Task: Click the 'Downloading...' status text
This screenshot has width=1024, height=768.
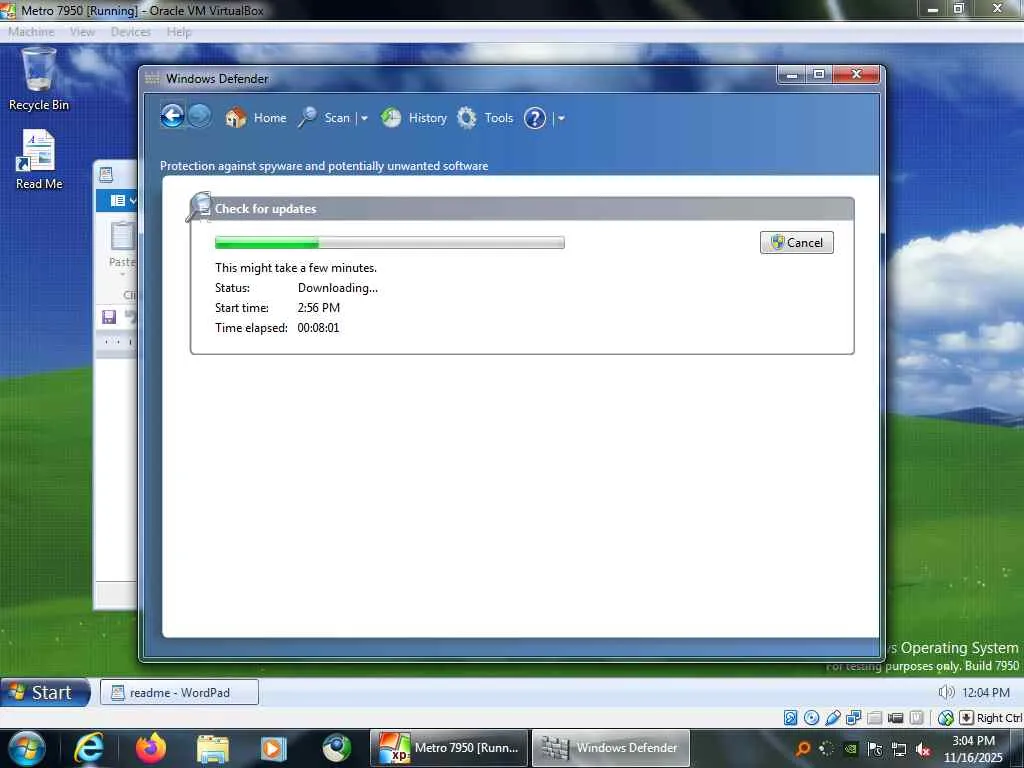Action: [x=338, y=287]
